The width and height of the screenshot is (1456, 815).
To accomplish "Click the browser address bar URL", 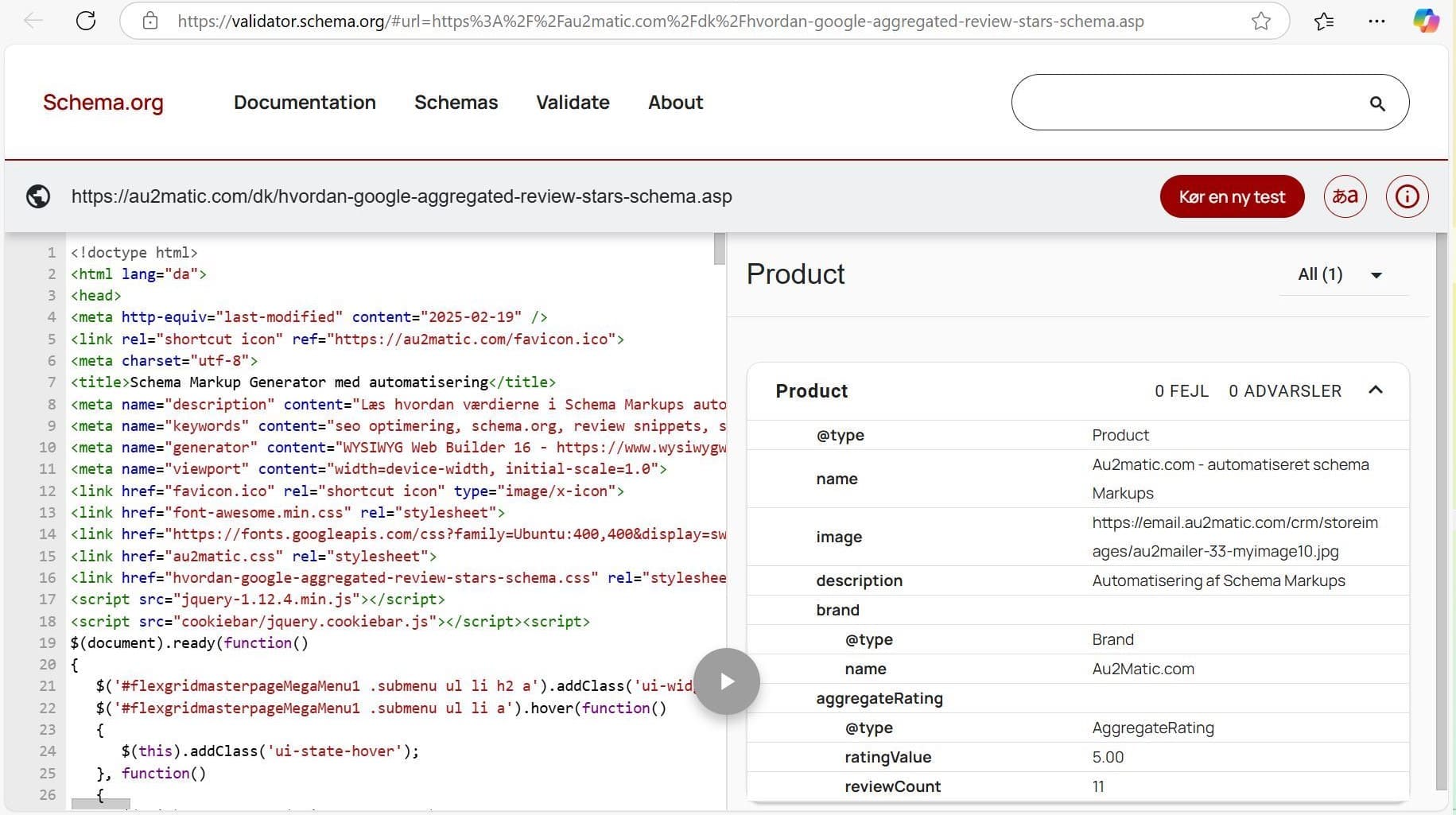I will (660, 21).
